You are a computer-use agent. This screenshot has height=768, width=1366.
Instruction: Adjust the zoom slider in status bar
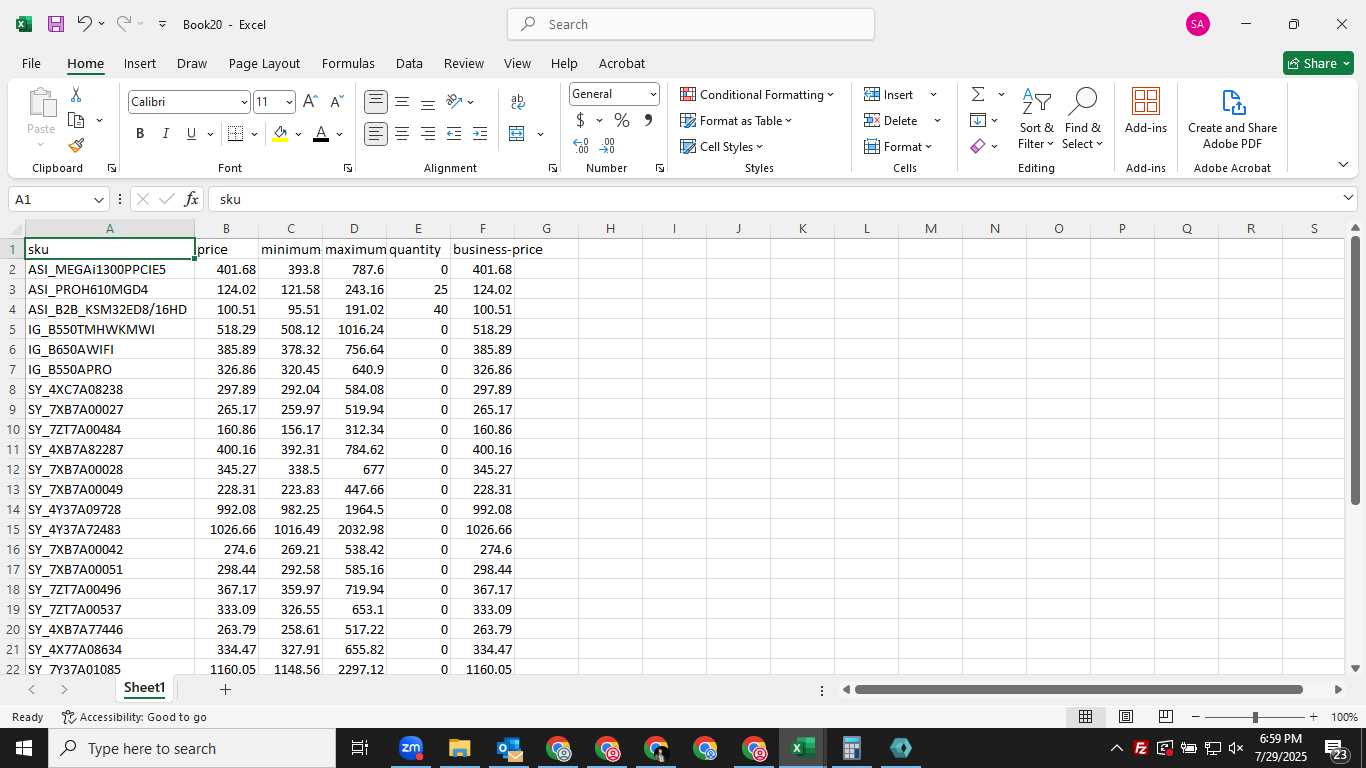[1254, 717]
